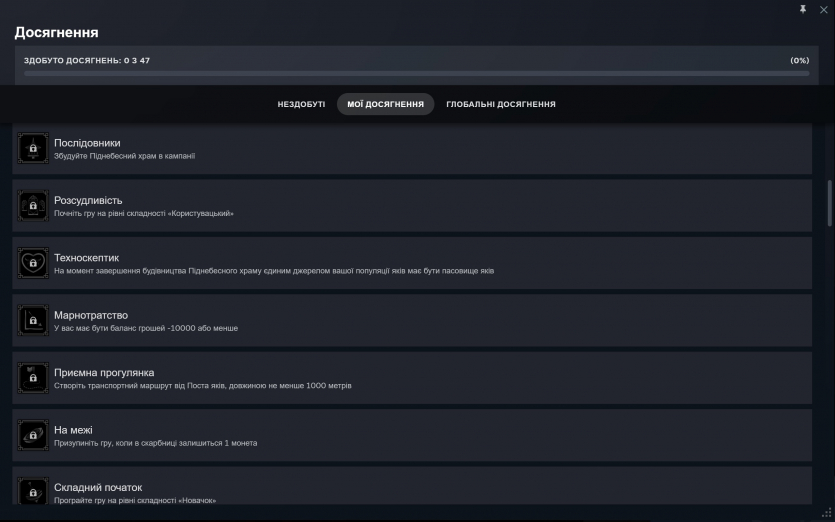Click the Складний початок achievement icon
The width and height of the screenshot is (835, 522).
tap(33, 491)
